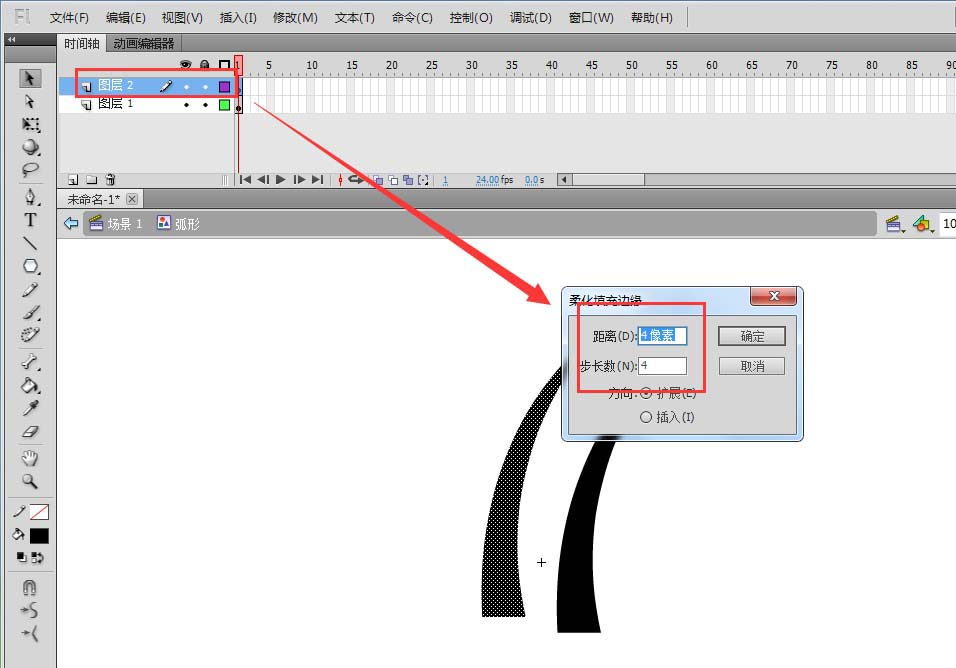Screen dimensions: 956x668
Task: Click the 步长数(N) input field
Action: (x=662, y=366)
